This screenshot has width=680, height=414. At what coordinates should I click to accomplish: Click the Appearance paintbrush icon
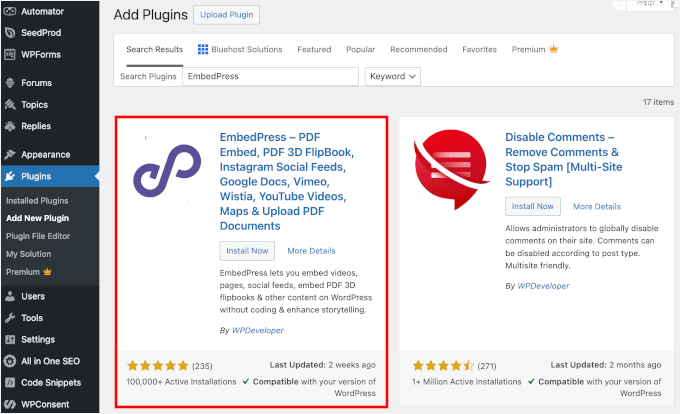coord(10,155)
